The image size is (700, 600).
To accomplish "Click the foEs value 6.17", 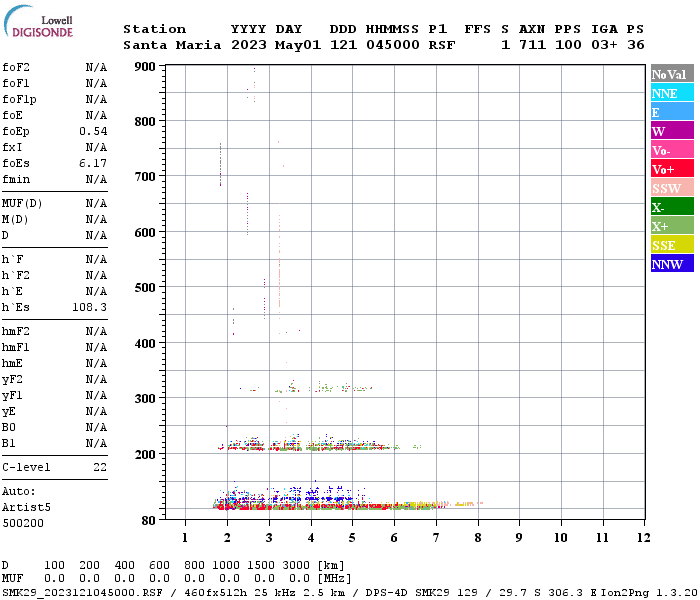I will [93, 163].
